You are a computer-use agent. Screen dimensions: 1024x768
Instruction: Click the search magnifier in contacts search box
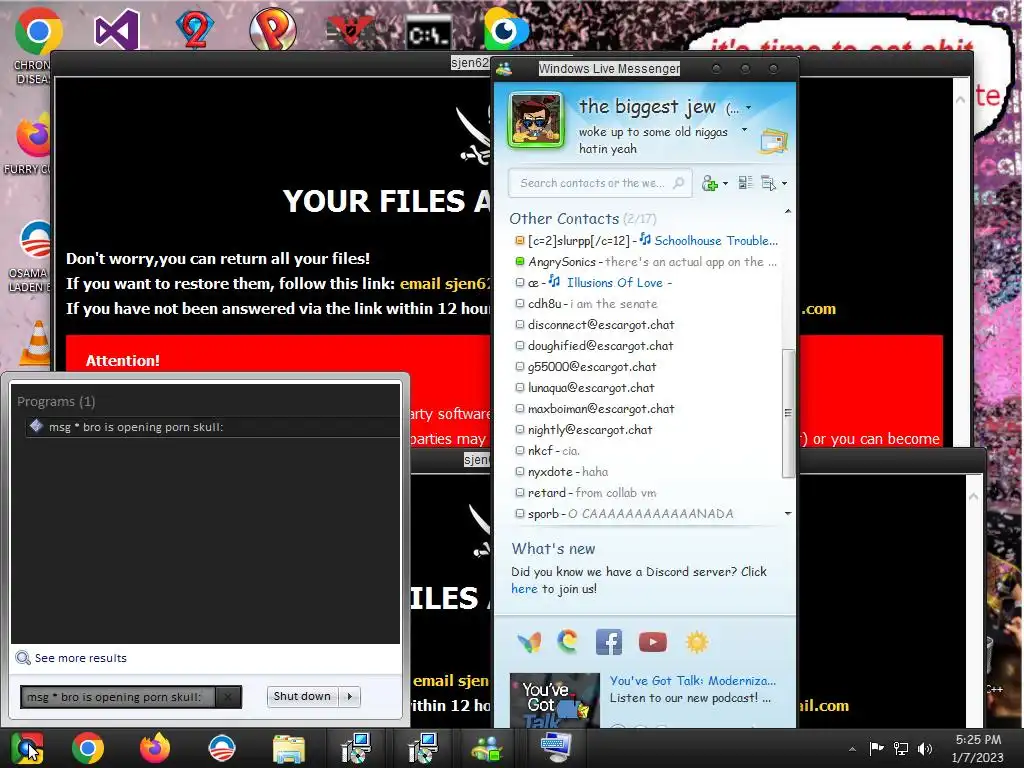[x=679, y=183]
